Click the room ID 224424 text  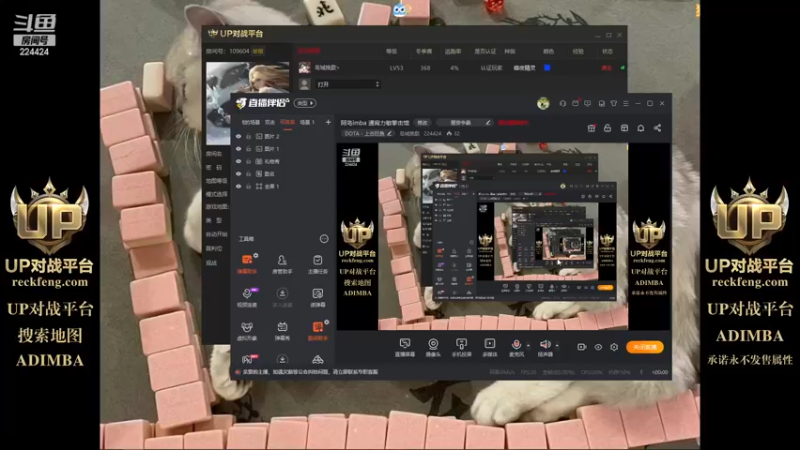[x=432, y=134]
